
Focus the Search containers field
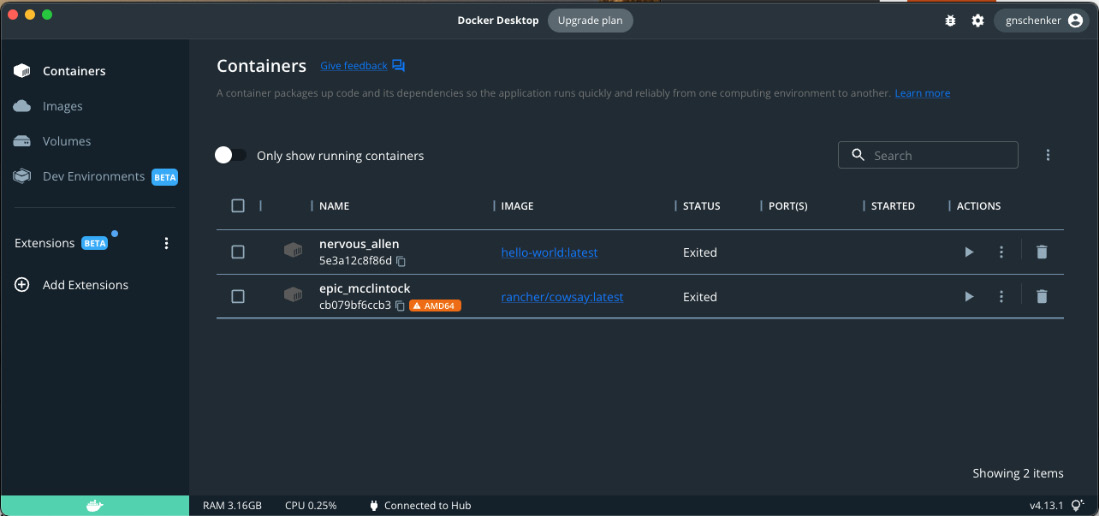[x=928, y=155]
